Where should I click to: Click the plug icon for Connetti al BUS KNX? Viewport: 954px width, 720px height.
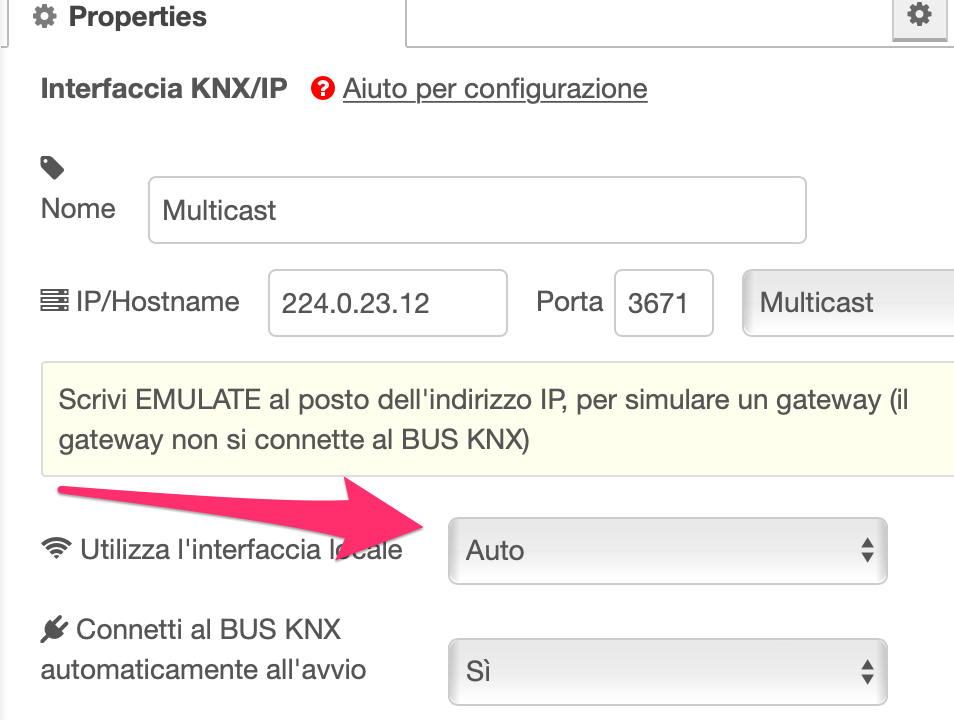pyautogui.click(x=55, y=629)
